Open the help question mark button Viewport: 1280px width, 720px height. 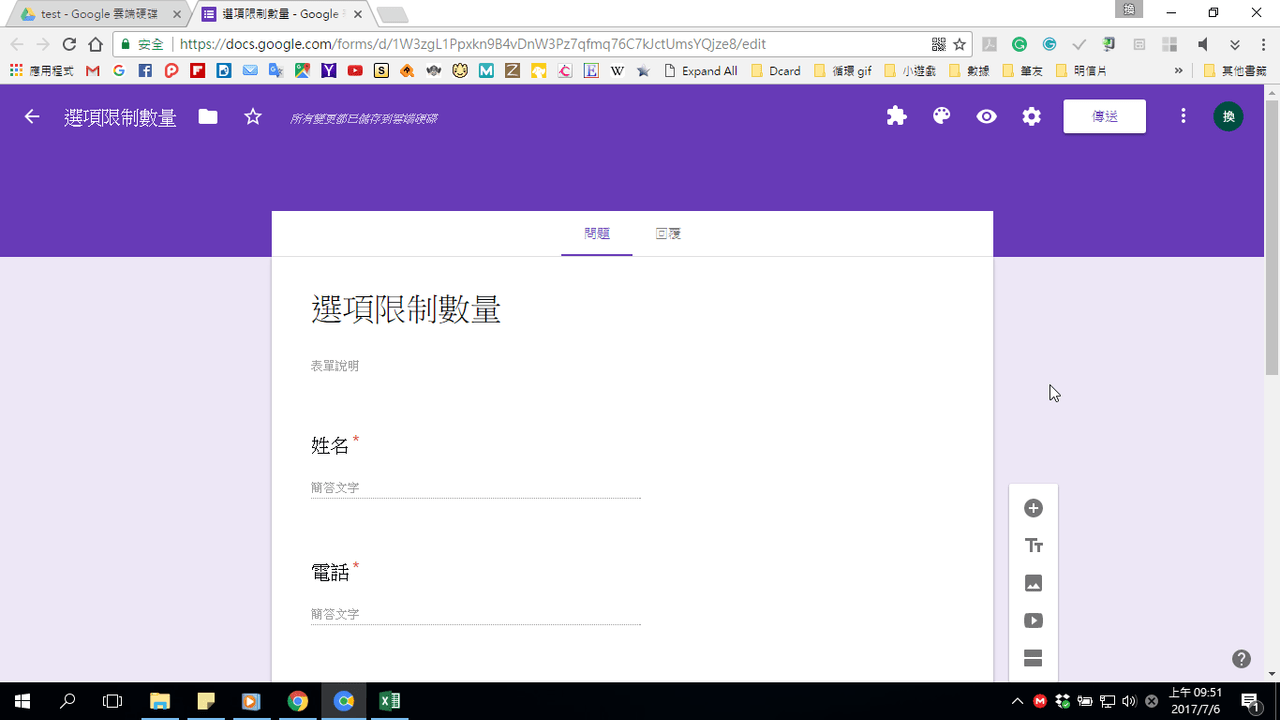pyautogui.click(x=1241, y=659)
